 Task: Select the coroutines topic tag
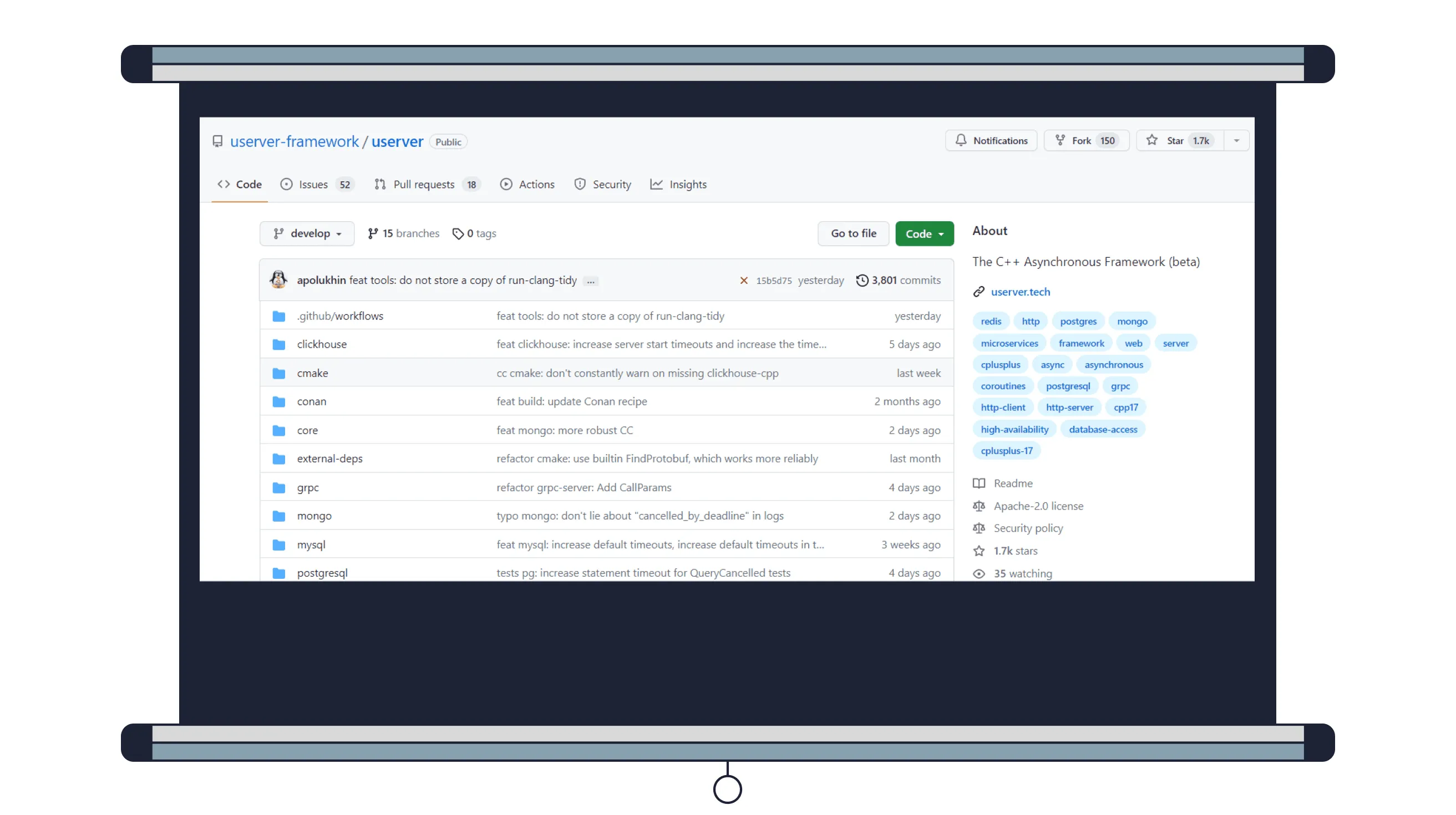(x=1003, y=386)
